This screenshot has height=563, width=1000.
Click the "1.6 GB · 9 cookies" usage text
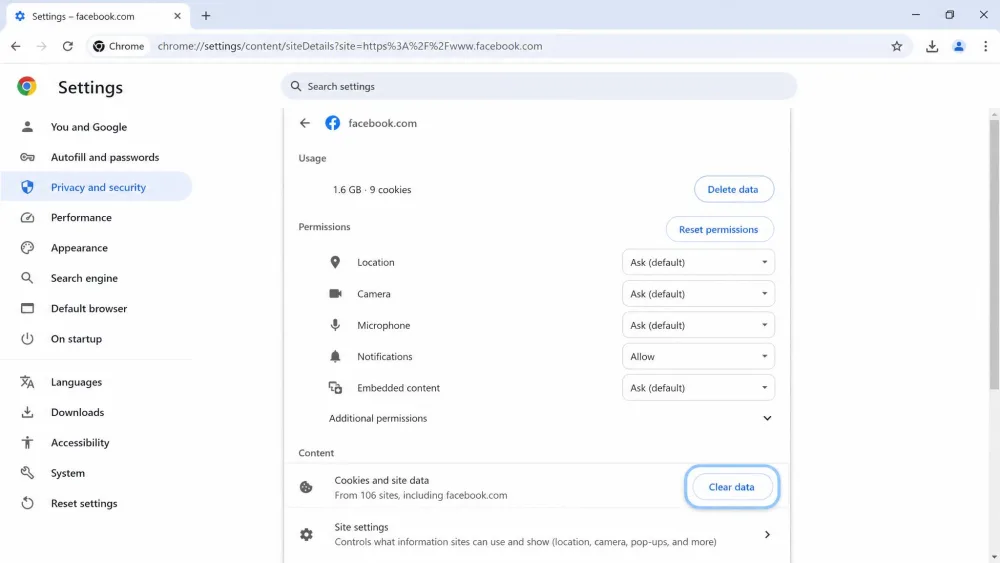click(x=372, y=189)
